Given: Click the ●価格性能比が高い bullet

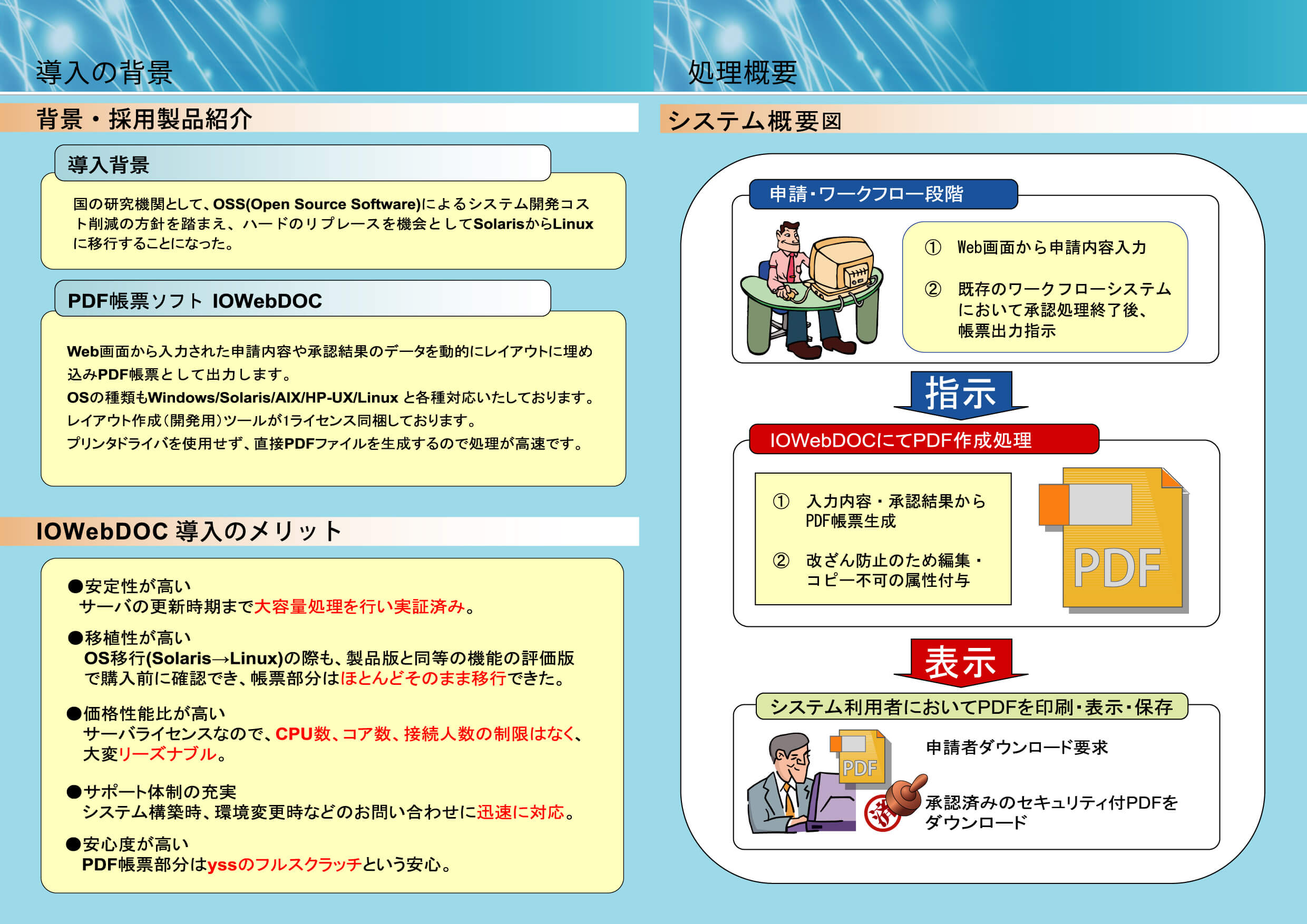Looking at the screenshot, I should point(146,713).
